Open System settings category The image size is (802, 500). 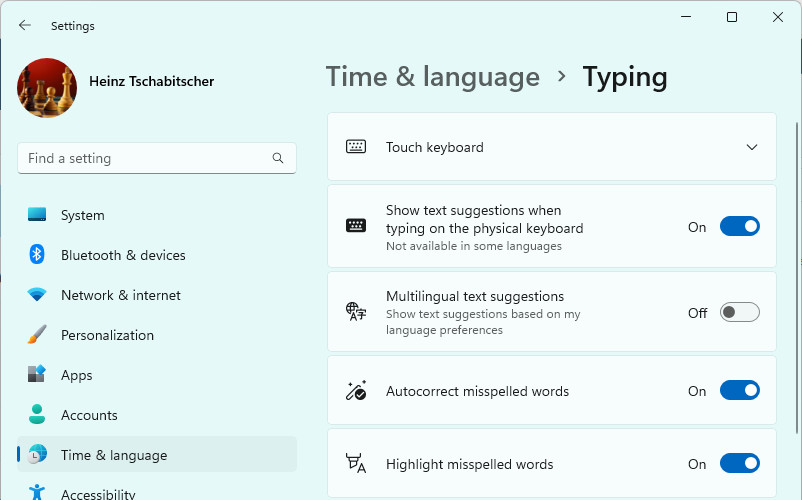coord(157,215)
